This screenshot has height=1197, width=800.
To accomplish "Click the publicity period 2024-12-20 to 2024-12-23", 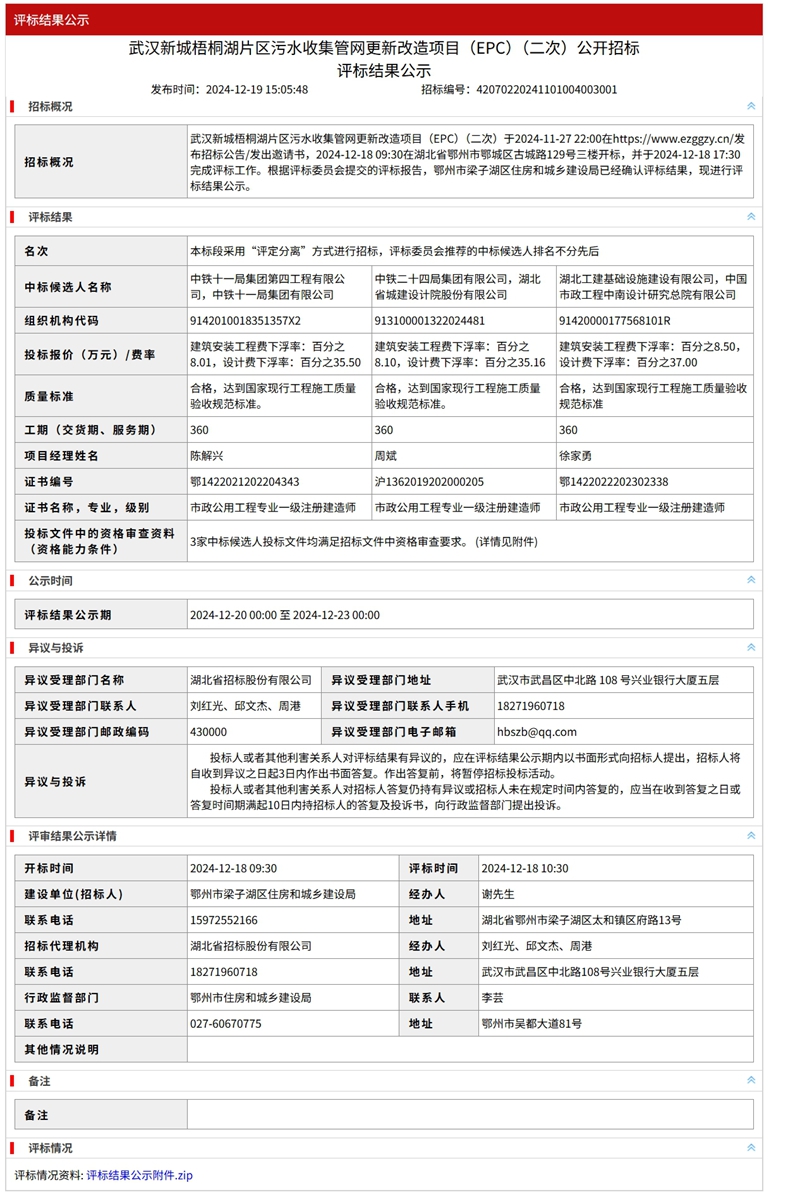I will [x=285, y=615].
